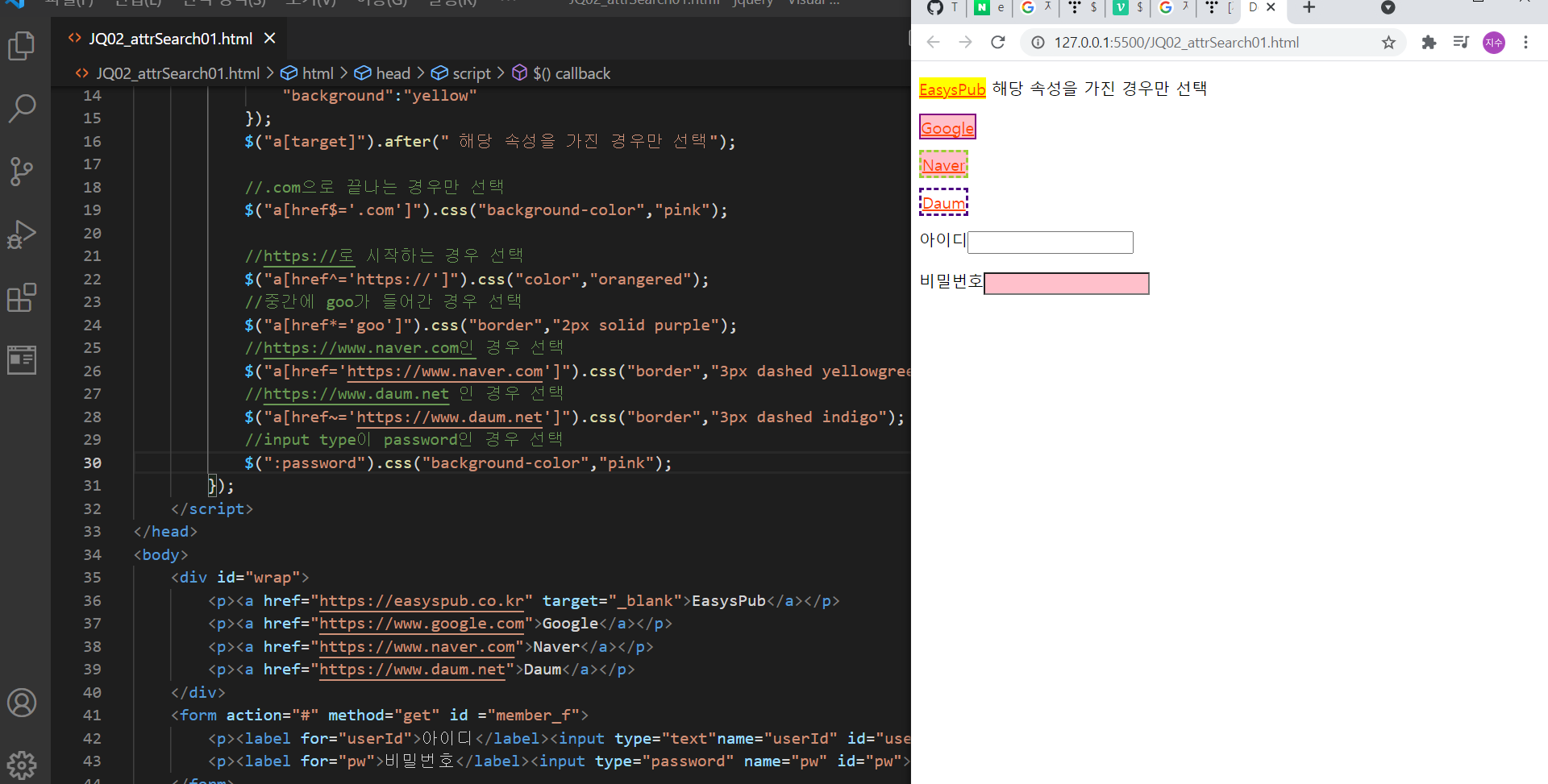Click the "background":"yellow" code on line 14
Image resolution: width=1548 pixels, height=784 pixels.
tap(379, 96)
